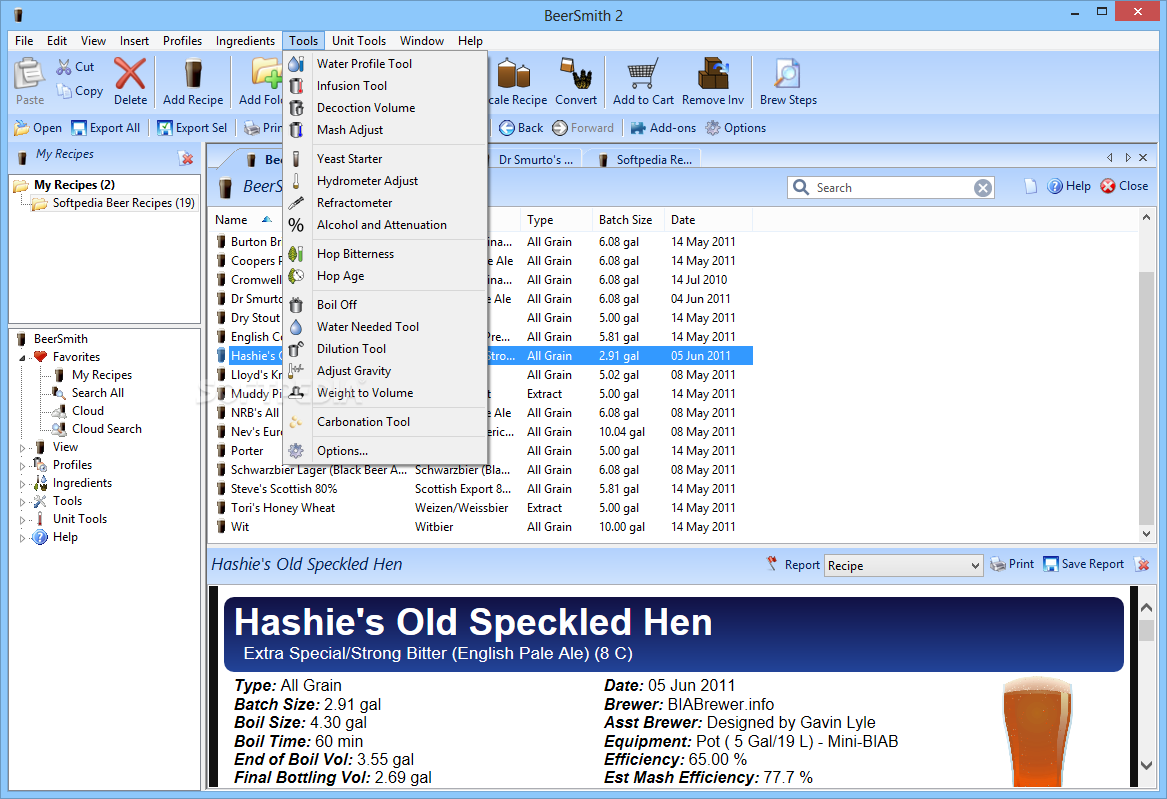Screen dimensions: 1167x799
Task: Open the Ingredients menu in the menu bar
Action: pos(245,41)
